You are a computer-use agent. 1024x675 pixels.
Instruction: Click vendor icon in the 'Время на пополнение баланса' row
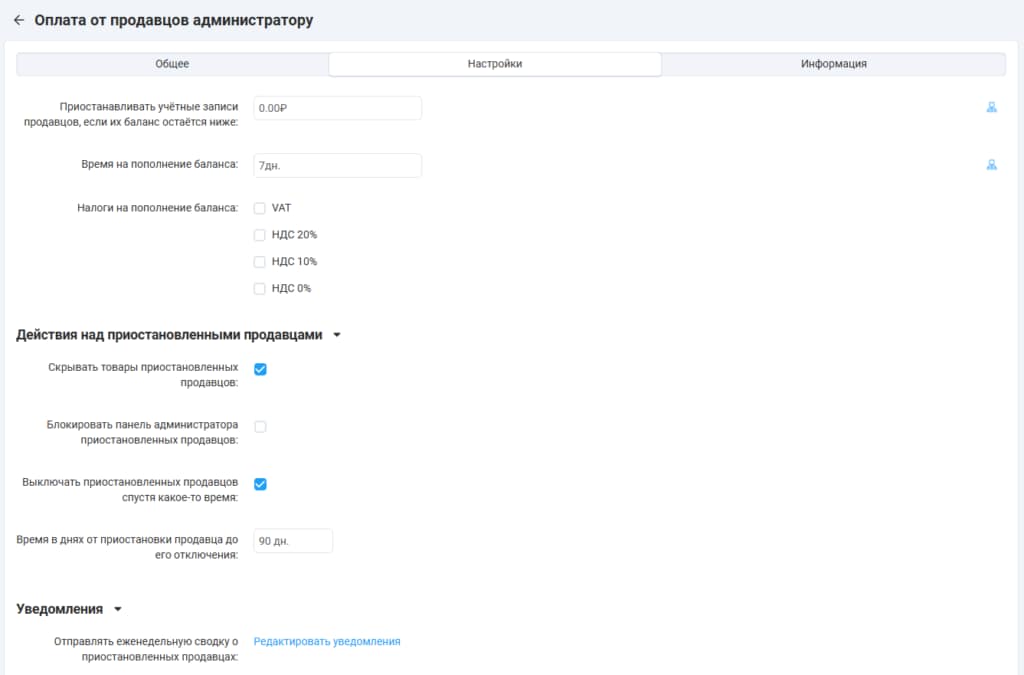(991, 165)
